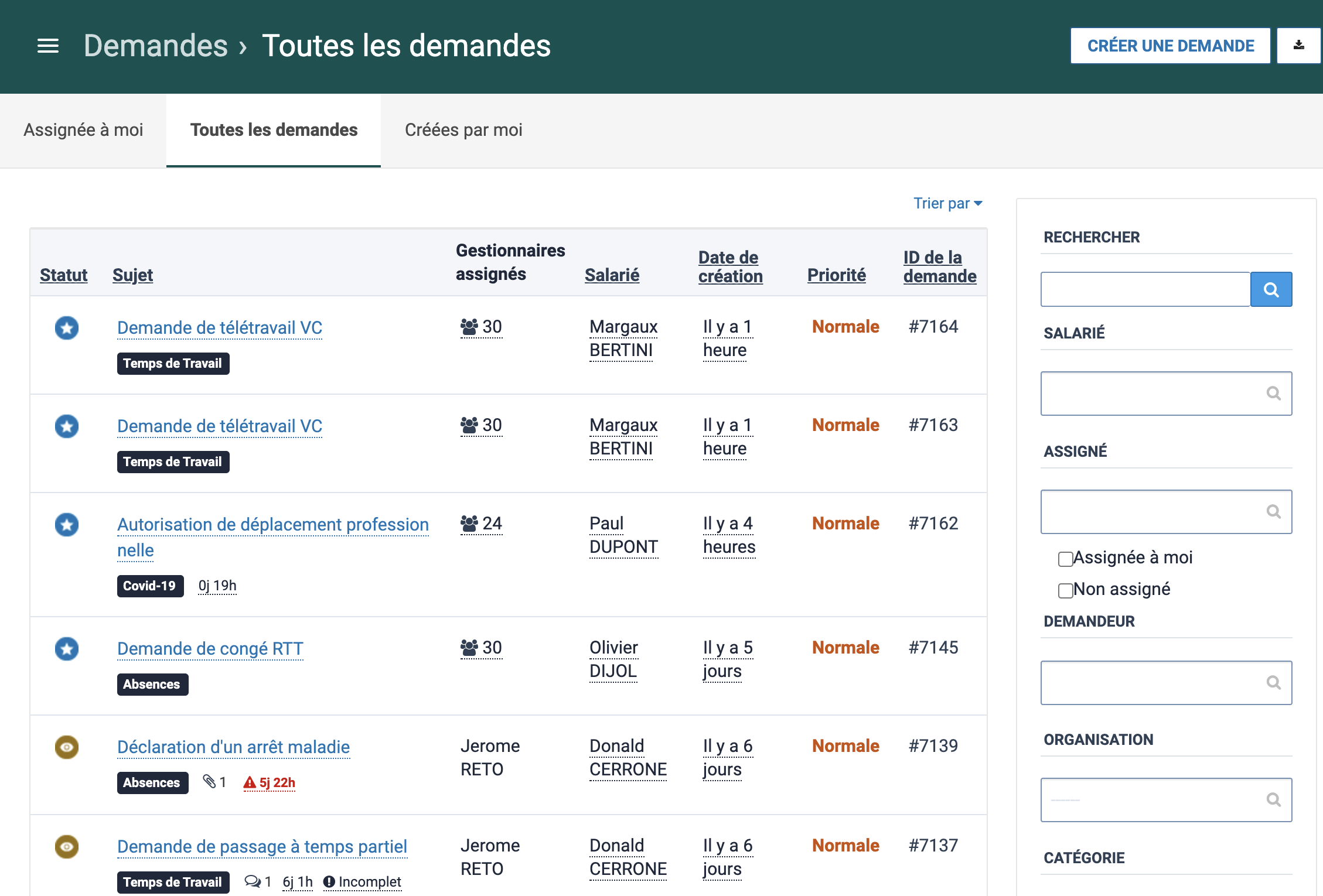1323x896 pixels.
Task: Click employee Olivier DIJOL
Action: (x=613, y=659)
